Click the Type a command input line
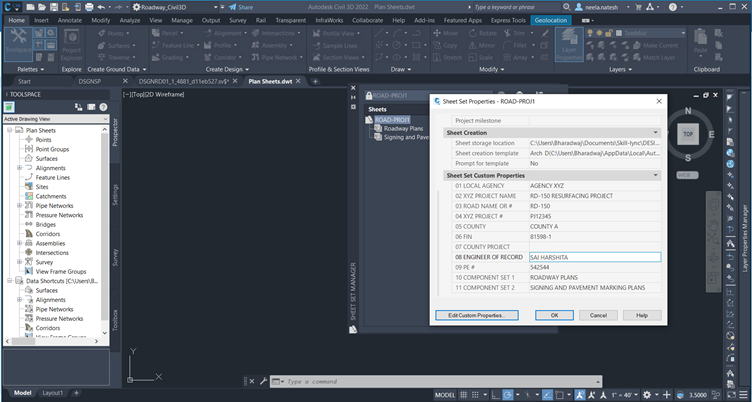The height and width of the screenshot is (402, 752). click(x=441, y=381)
